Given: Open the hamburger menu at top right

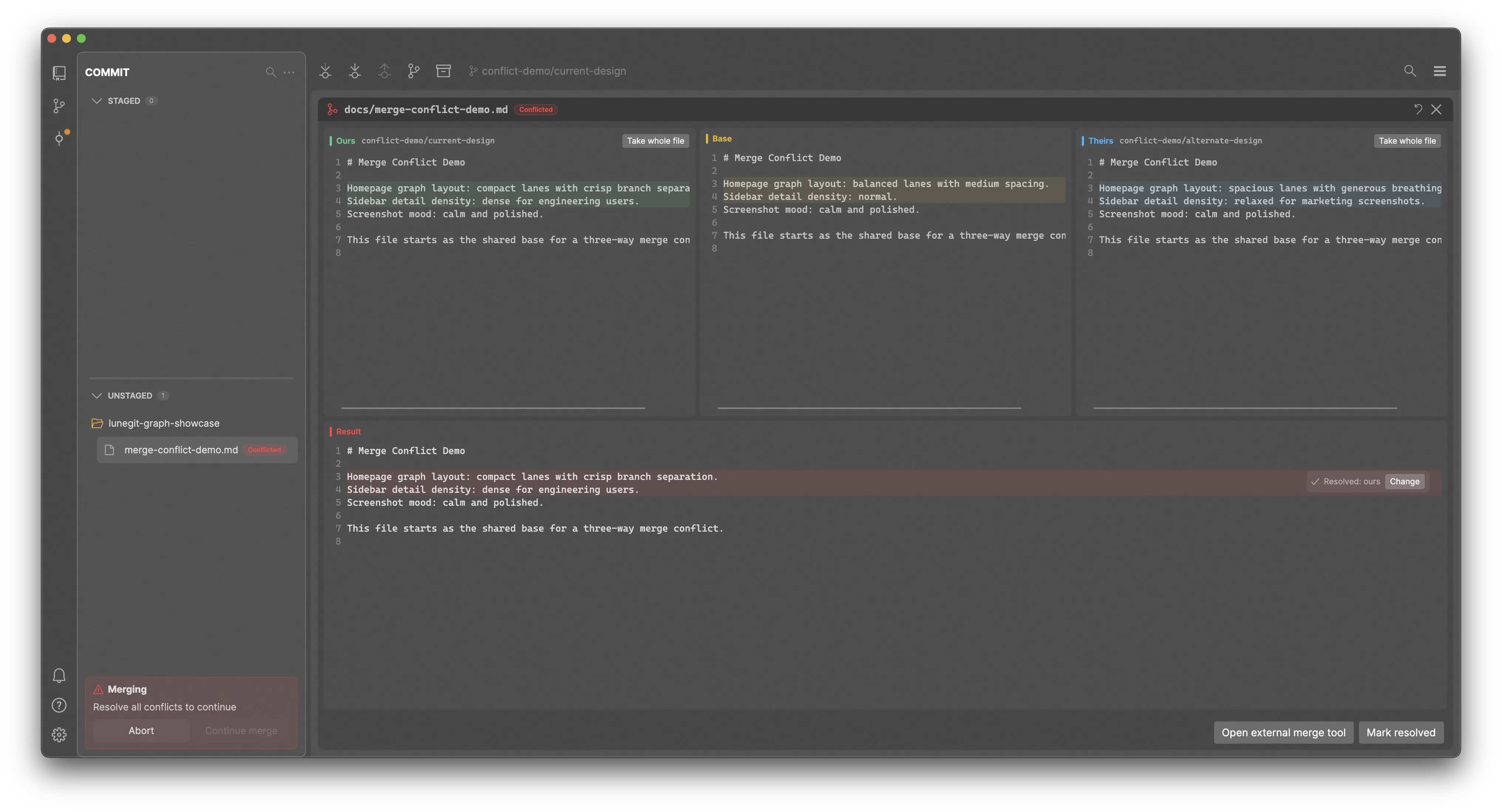Looking at the screenshot, I should (x=1440, y=71).
